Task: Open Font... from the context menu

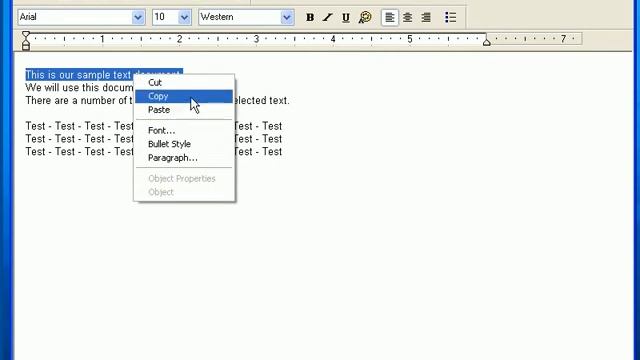Action: point(184,131)
